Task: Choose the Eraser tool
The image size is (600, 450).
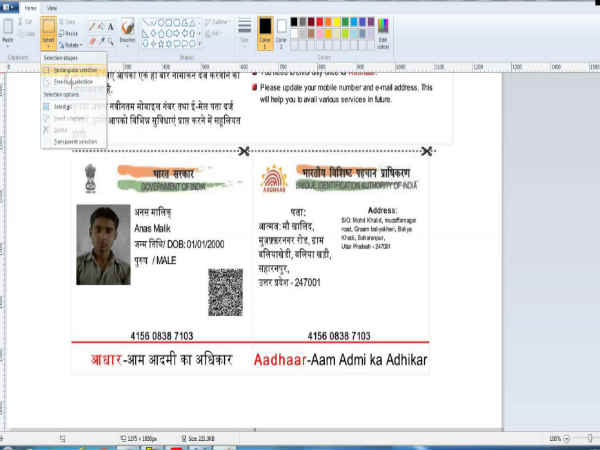Action: click(x=93, y=41)
